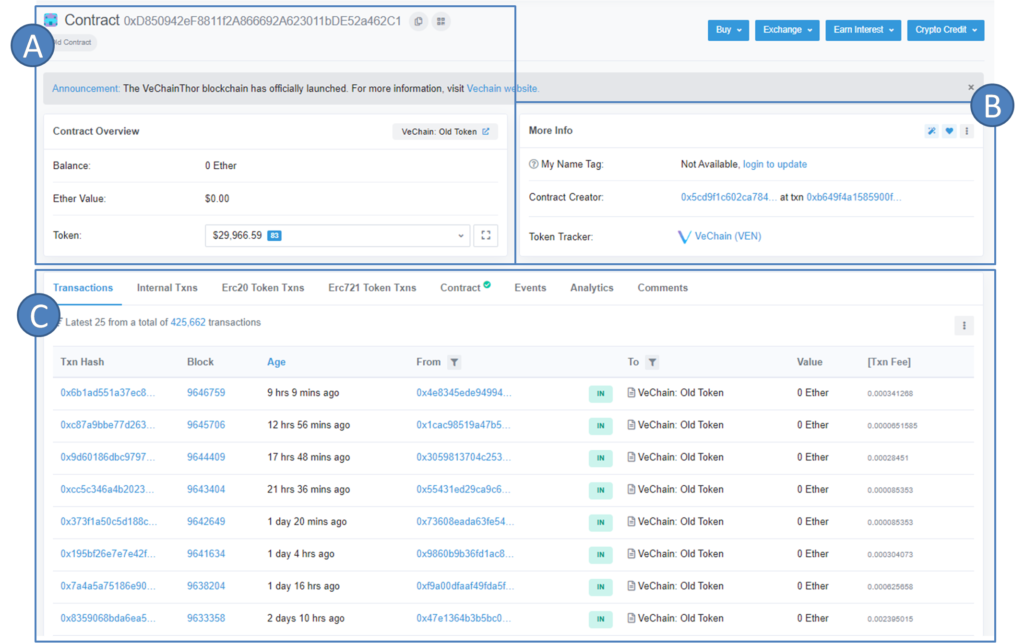Open the Token holdings $29,966.59 dropdown

click(336, 236)
